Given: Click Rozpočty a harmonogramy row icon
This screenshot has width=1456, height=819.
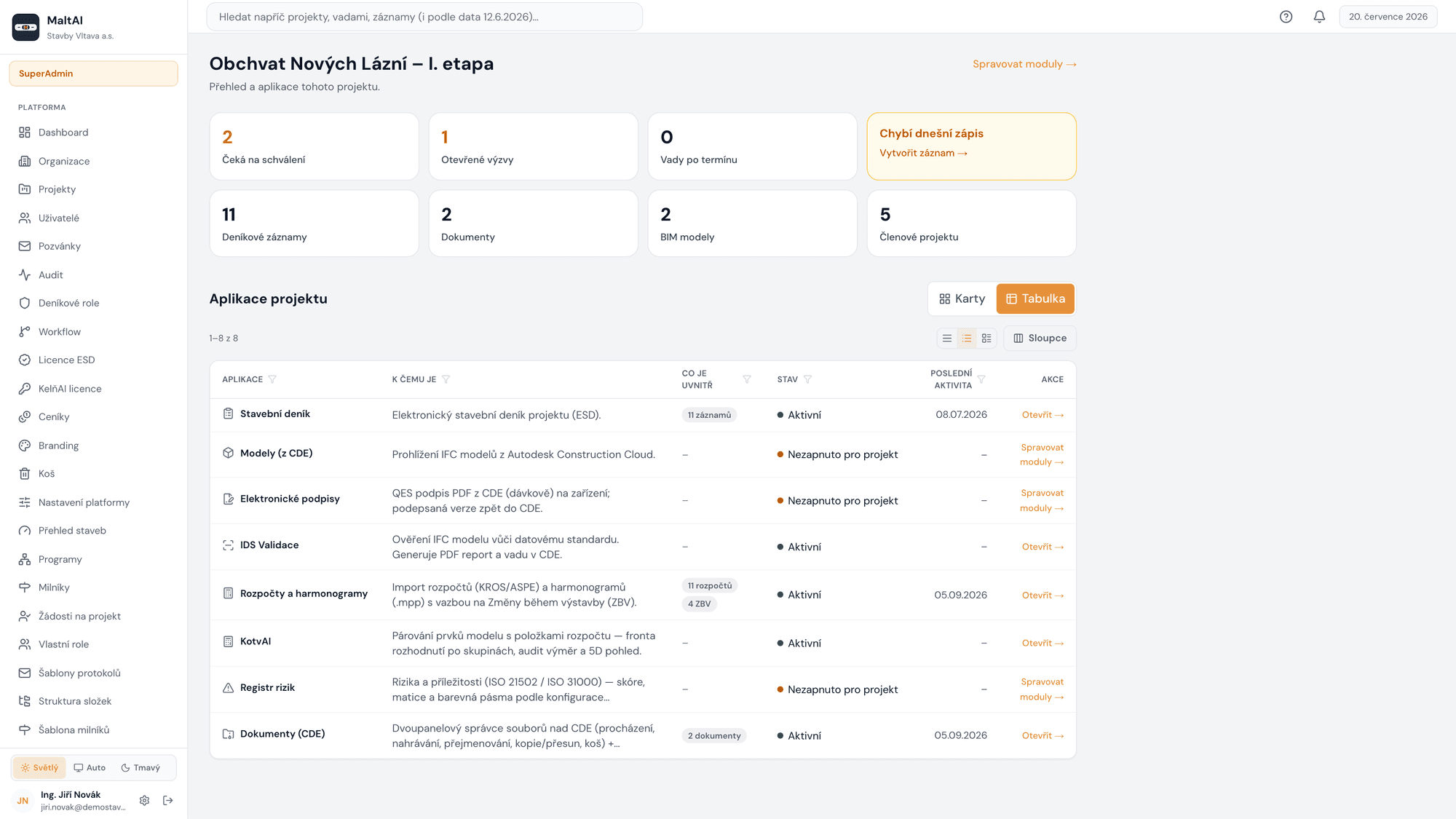Looking at the screenshot, I should [228, 593].
